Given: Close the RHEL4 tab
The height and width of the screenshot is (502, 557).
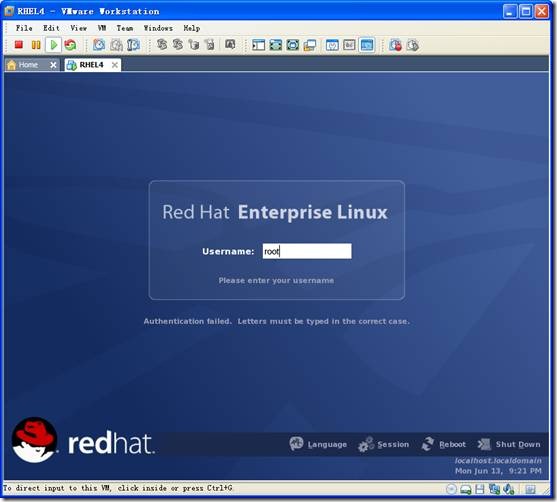Looking at the screenshot, I should 115,65.
